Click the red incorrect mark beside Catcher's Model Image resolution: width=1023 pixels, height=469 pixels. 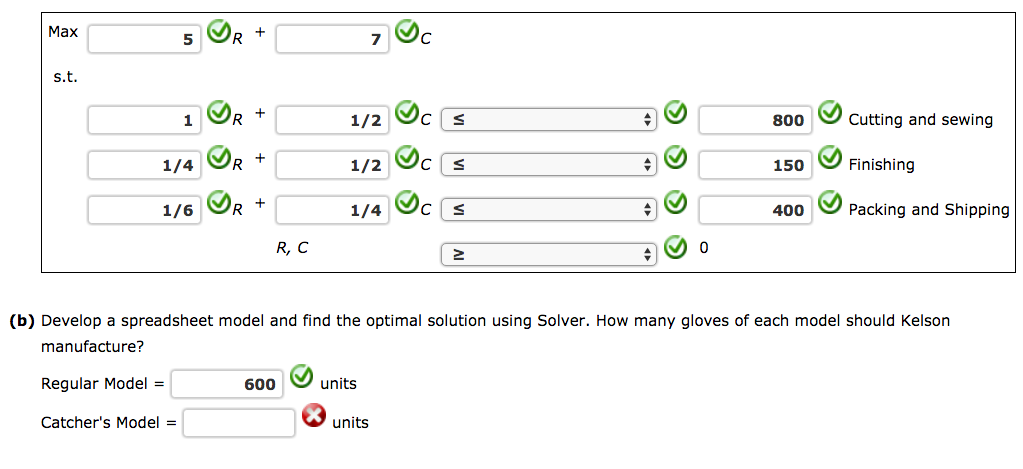click(314, 417)
